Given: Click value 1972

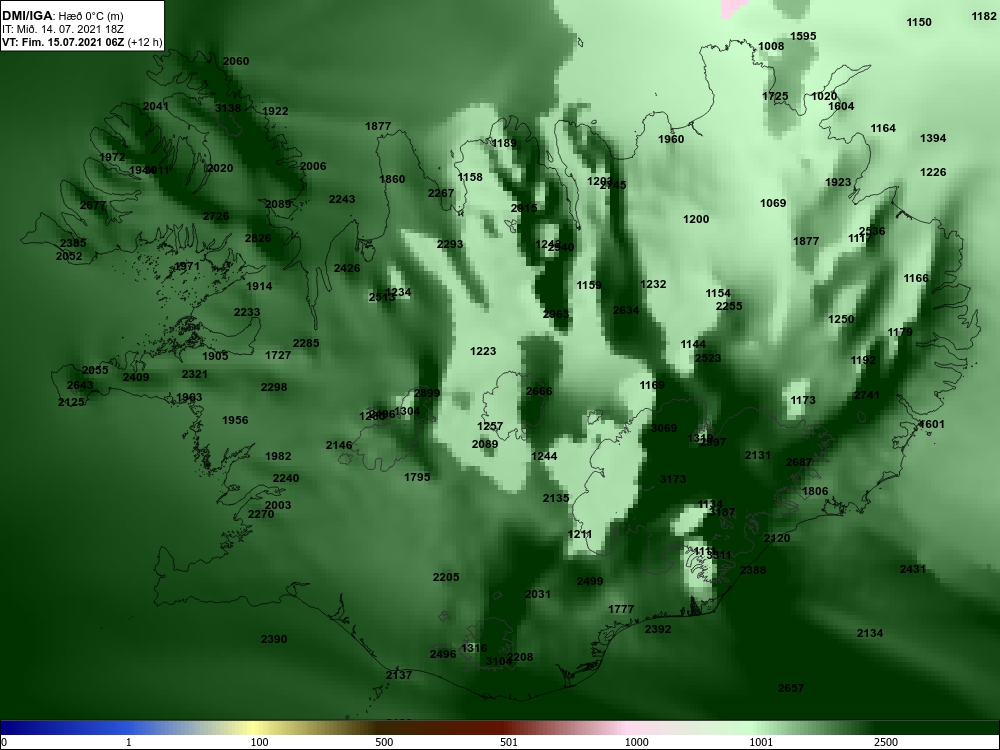Looking at the screenshot, I should (x=112, y=157).
